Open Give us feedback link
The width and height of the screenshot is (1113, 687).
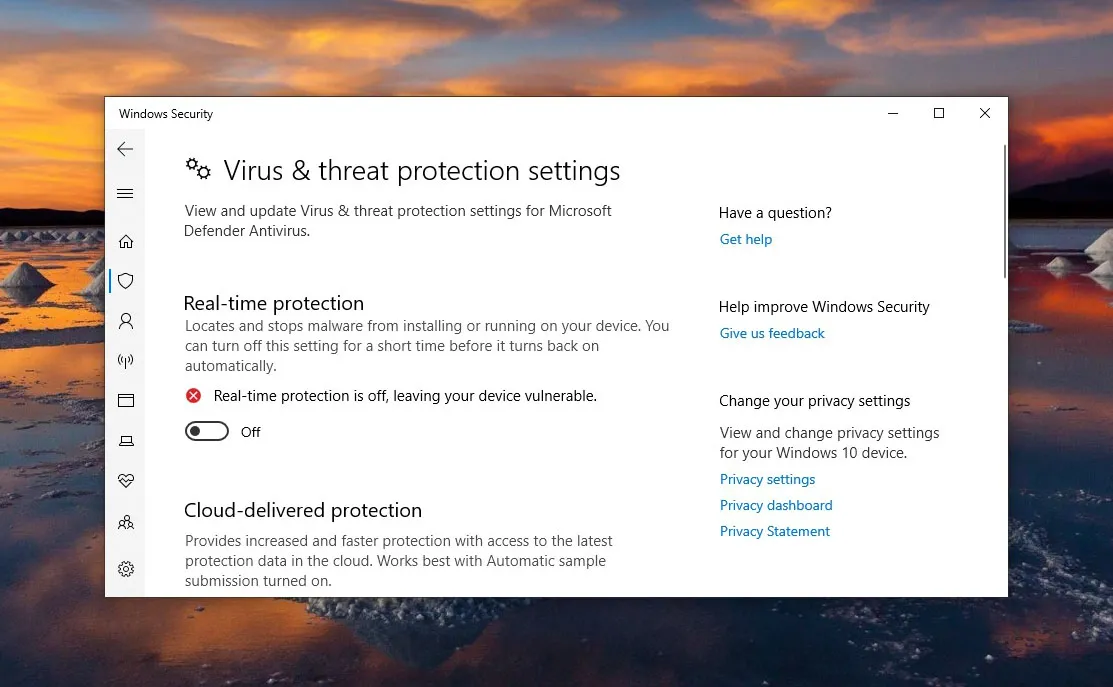coord(772,333)
